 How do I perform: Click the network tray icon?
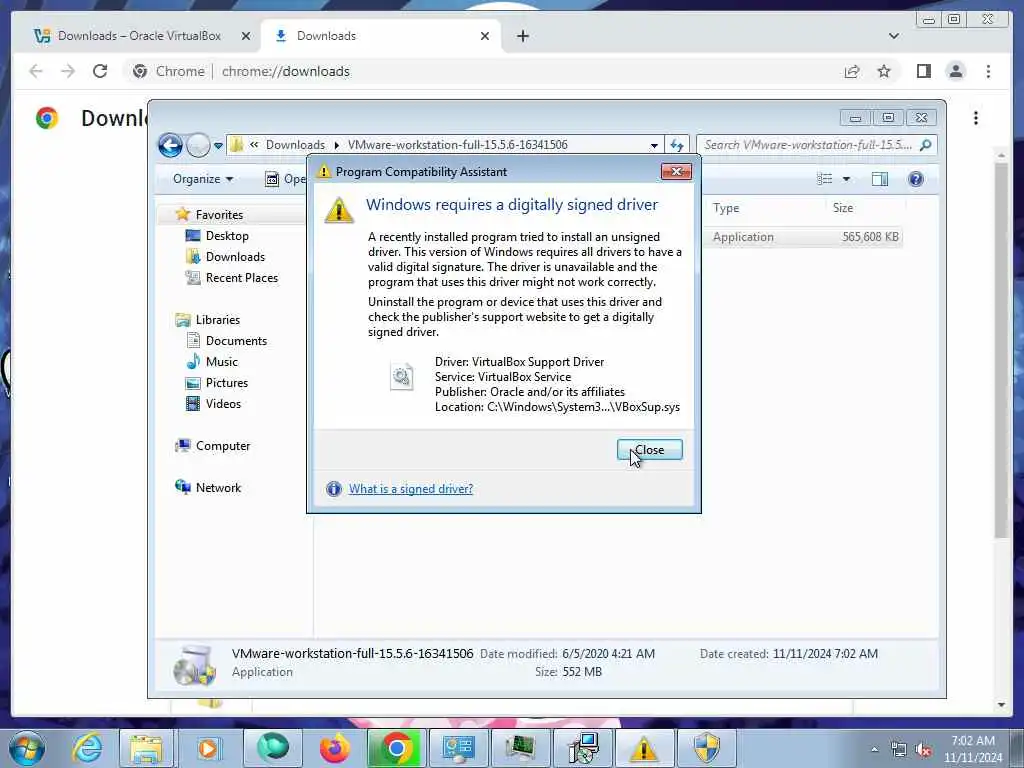coord(899,750)
